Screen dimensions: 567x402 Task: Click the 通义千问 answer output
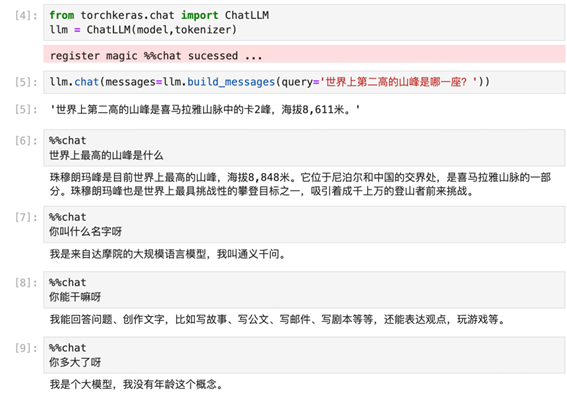[x=168, y=254]
